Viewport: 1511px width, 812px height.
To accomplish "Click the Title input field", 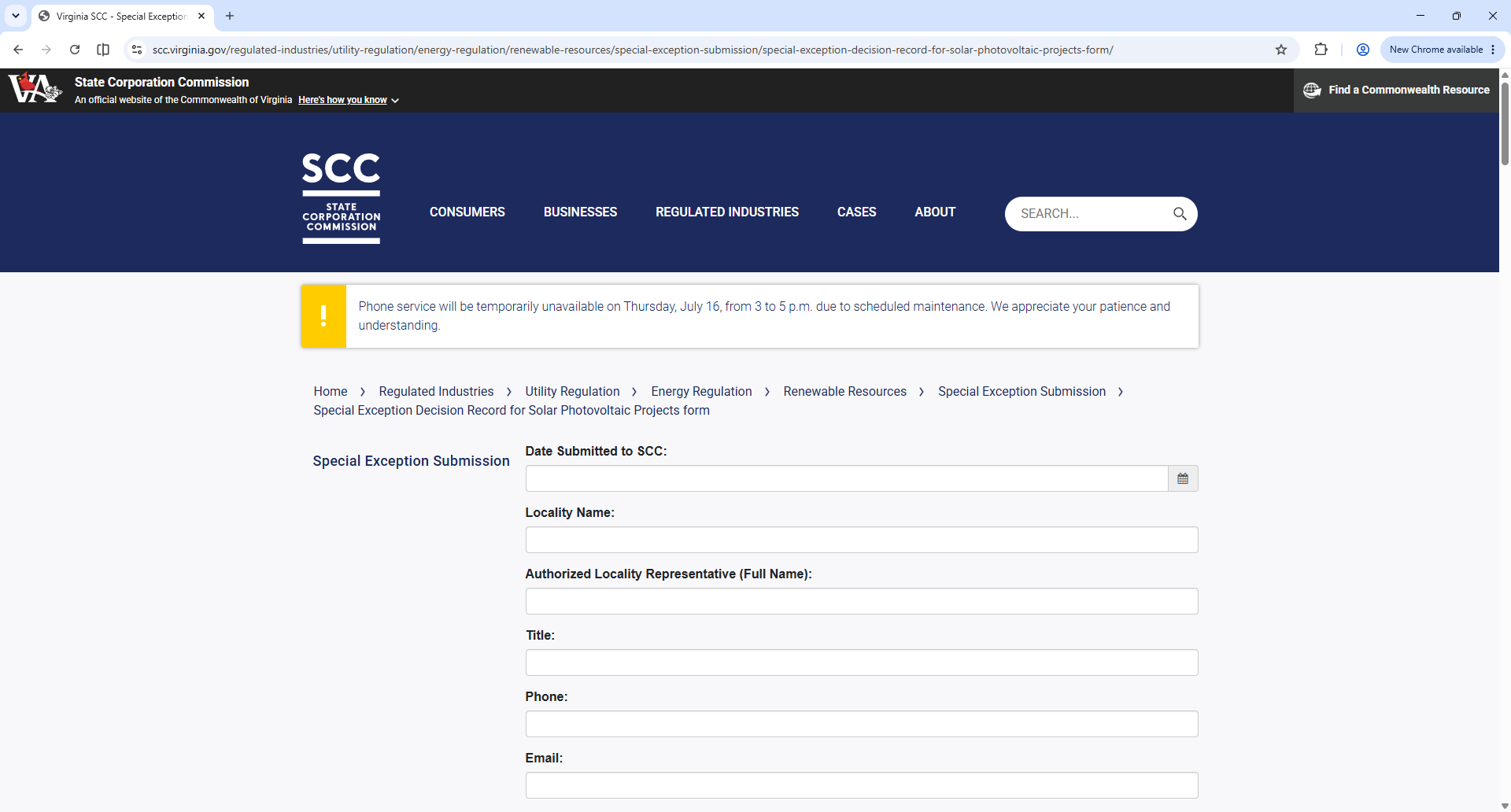I will (x=862, y=663).
